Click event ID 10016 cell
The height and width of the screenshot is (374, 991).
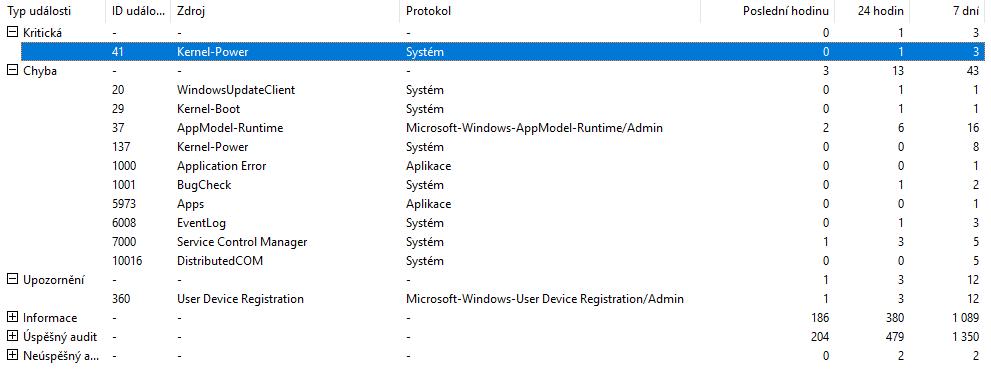126,260
